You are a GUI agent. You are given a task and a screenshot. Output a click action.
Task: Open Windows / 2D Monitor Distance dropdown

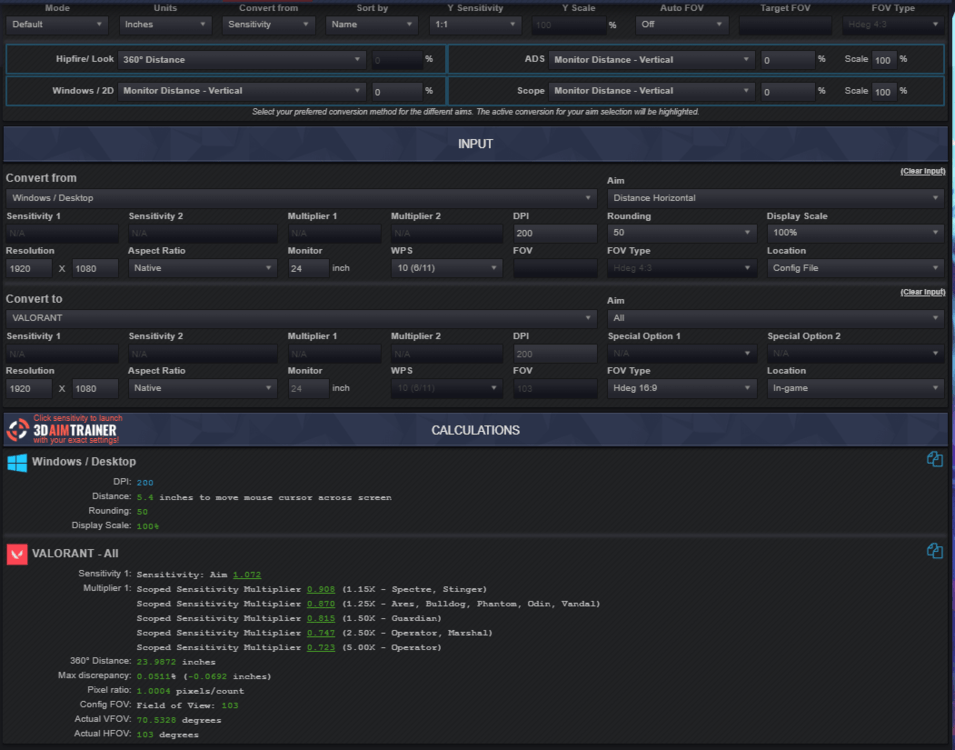tap(242, 91)
